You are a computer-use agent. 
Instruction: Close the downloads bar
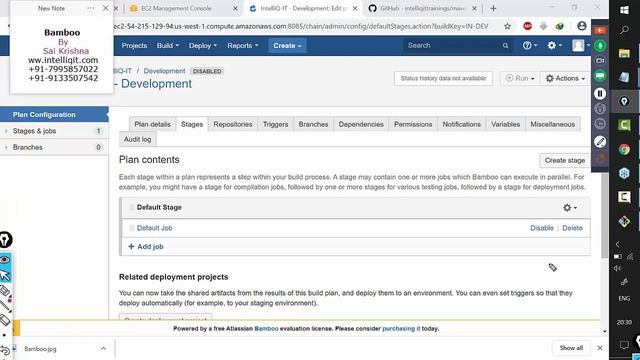[x=600, y=348]
